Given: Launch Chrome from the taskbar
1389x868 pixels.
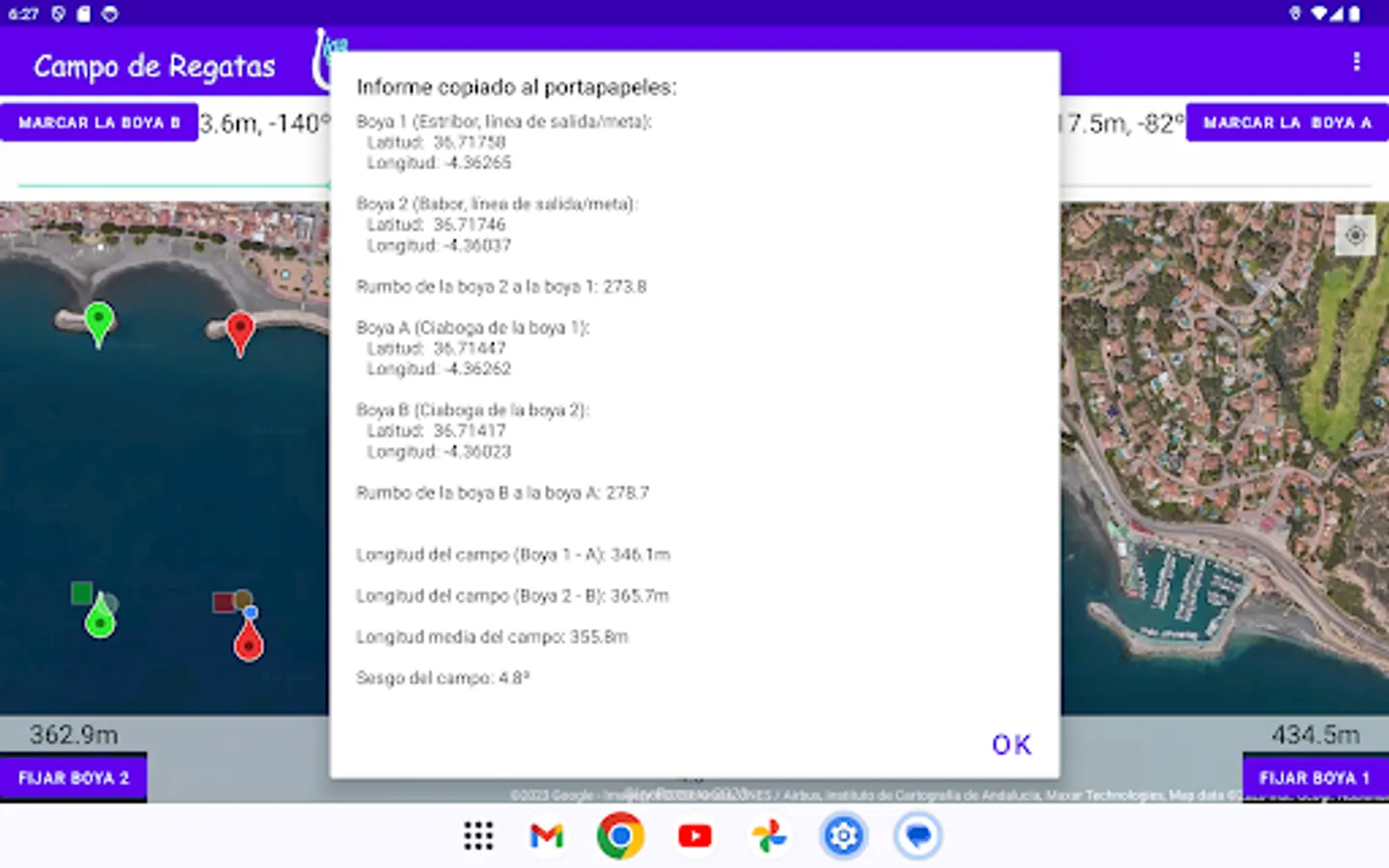Looking at the screenshot, I should (x=620, y=835).
